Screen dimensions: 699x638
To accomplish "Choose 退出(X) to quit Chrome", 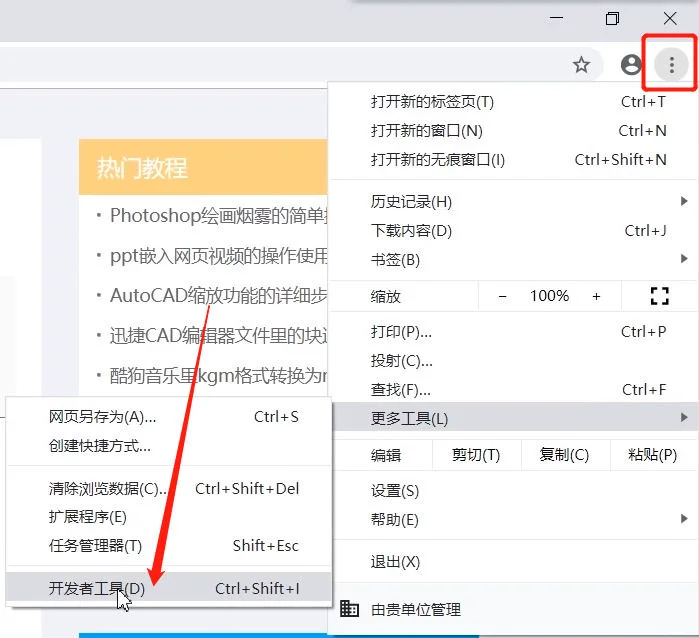I will coord(513,562).
